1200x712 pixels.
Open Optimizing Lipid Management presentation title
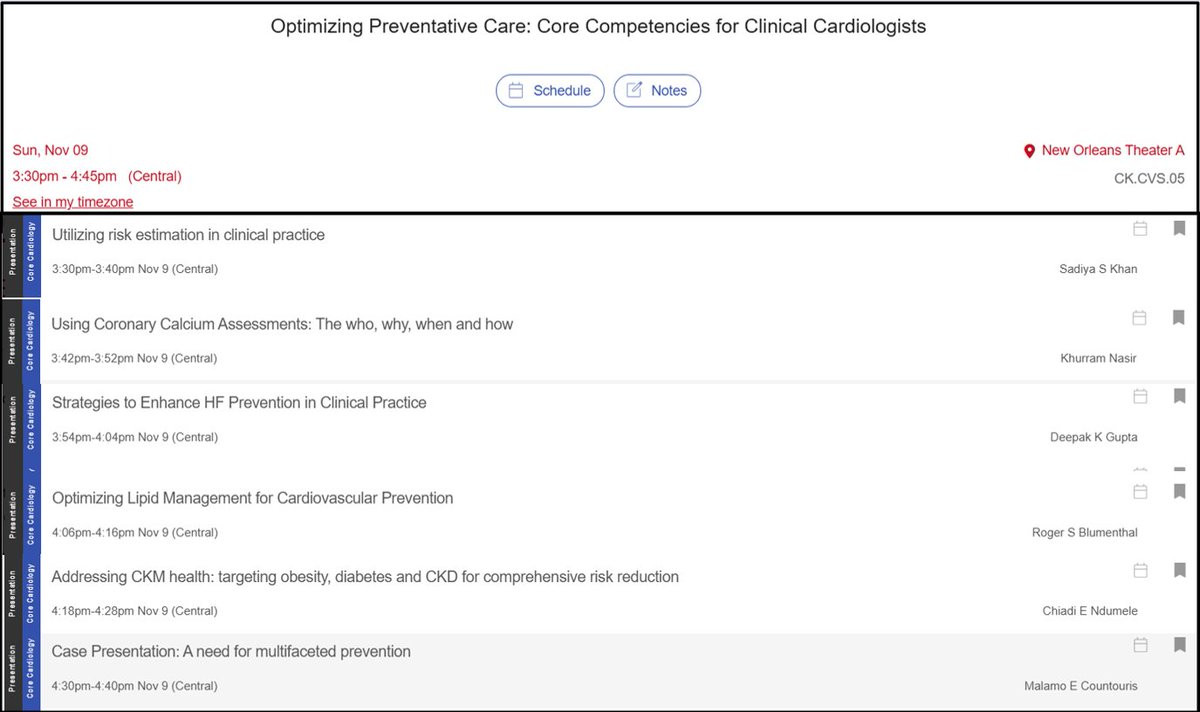pos(252,498)
